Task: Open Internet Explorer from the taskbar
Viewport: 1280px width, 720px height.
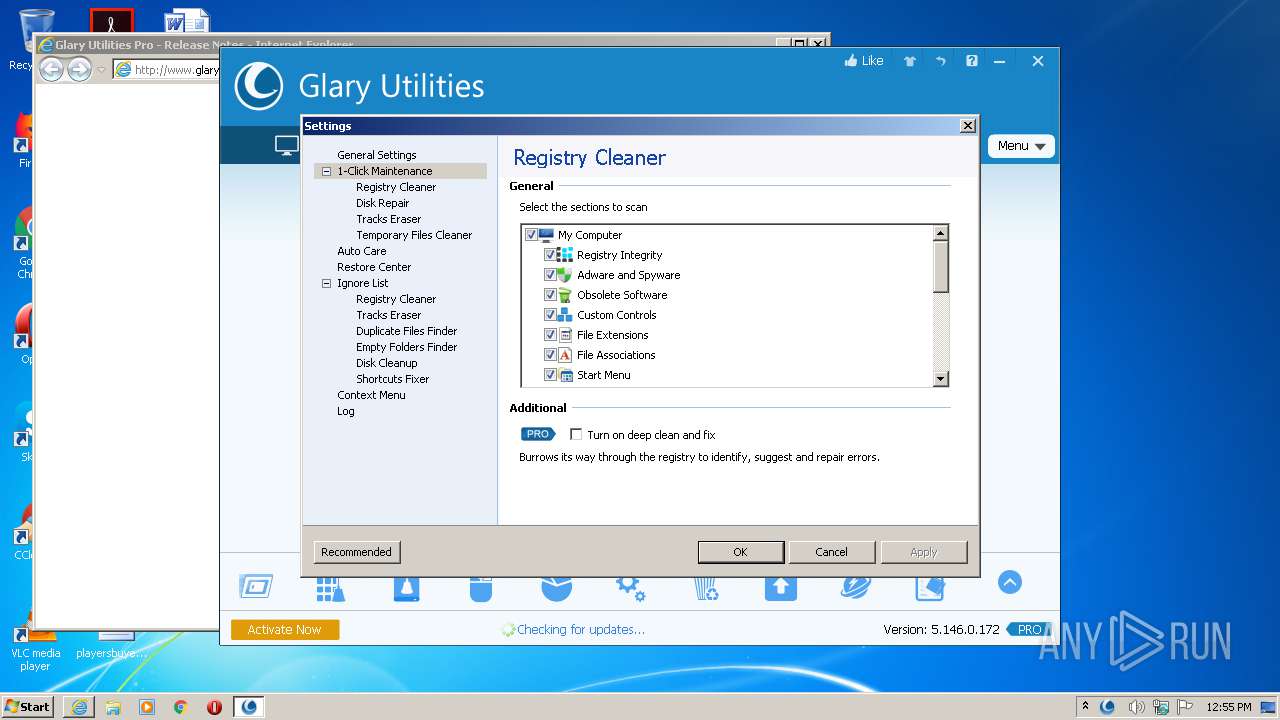Action: click(79, 707)
